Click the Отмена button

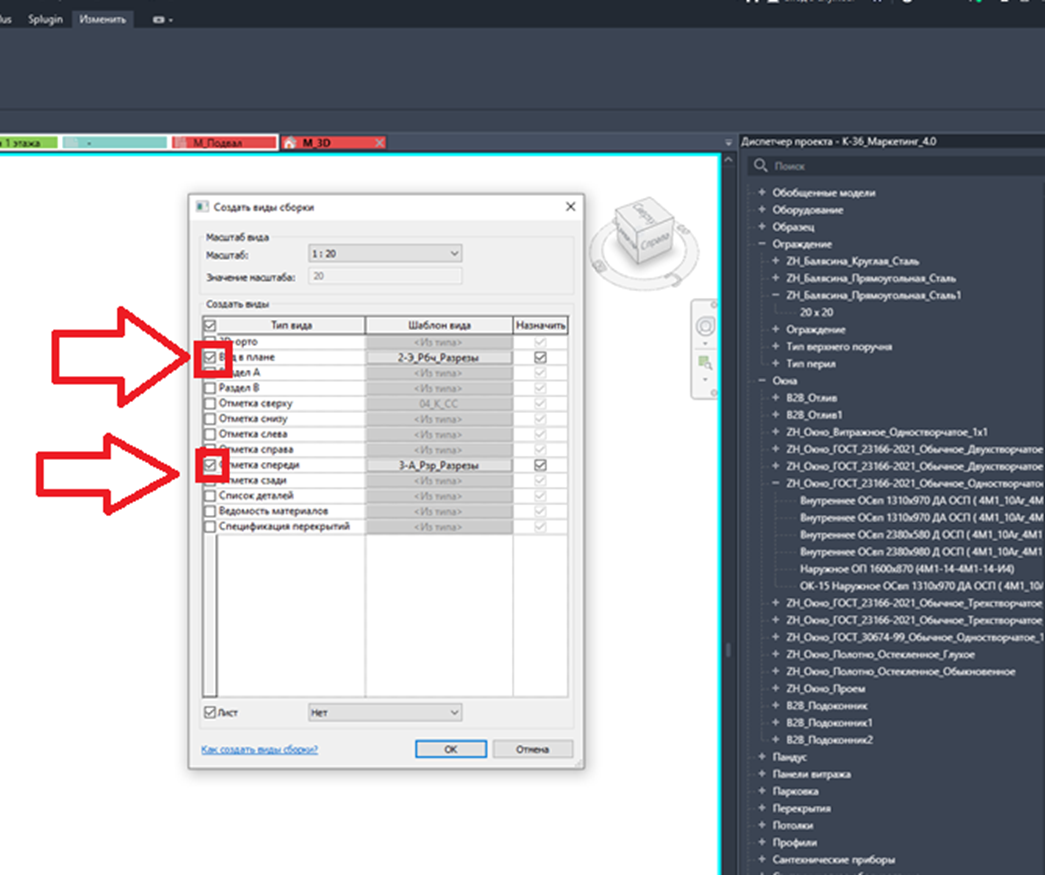pyautogui.click(x=532, y=749)
